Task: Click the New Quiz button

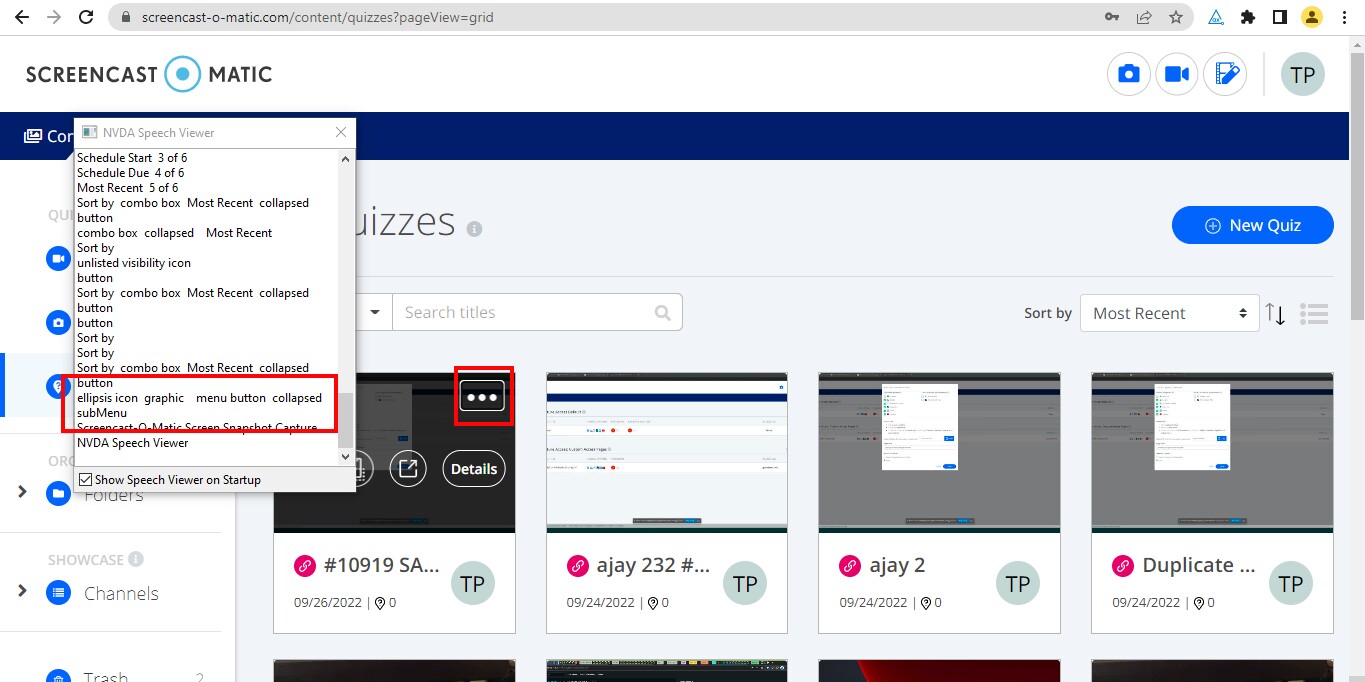Action: (1252, 225)
